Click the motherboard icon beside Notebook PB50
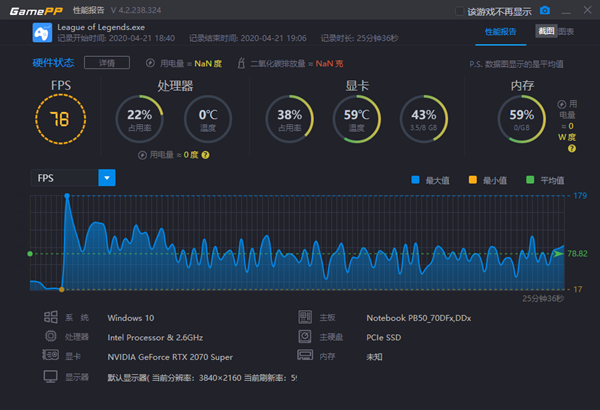 307,317
